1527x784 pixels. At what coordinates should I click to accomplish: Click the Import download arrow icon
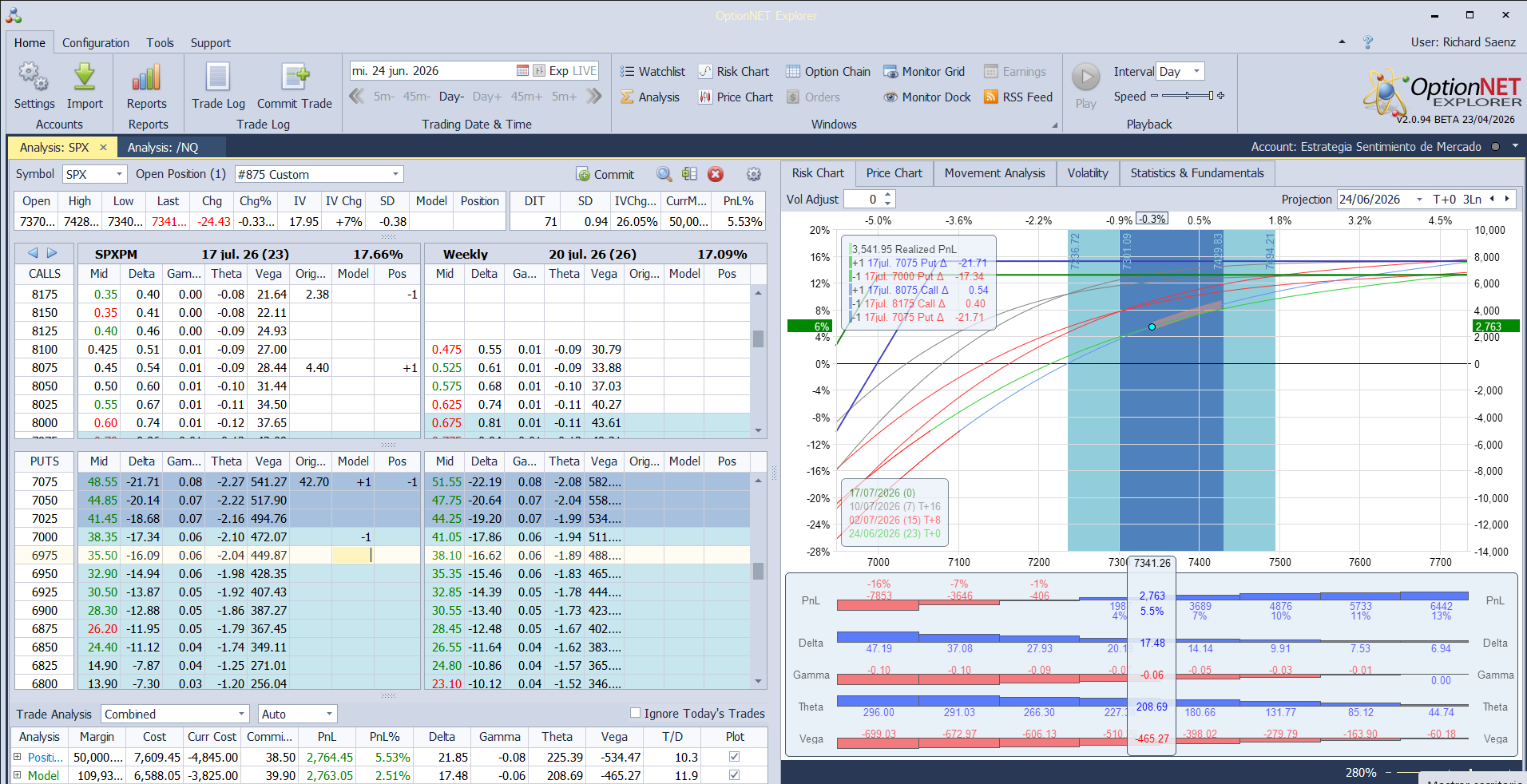pos(85,78)
